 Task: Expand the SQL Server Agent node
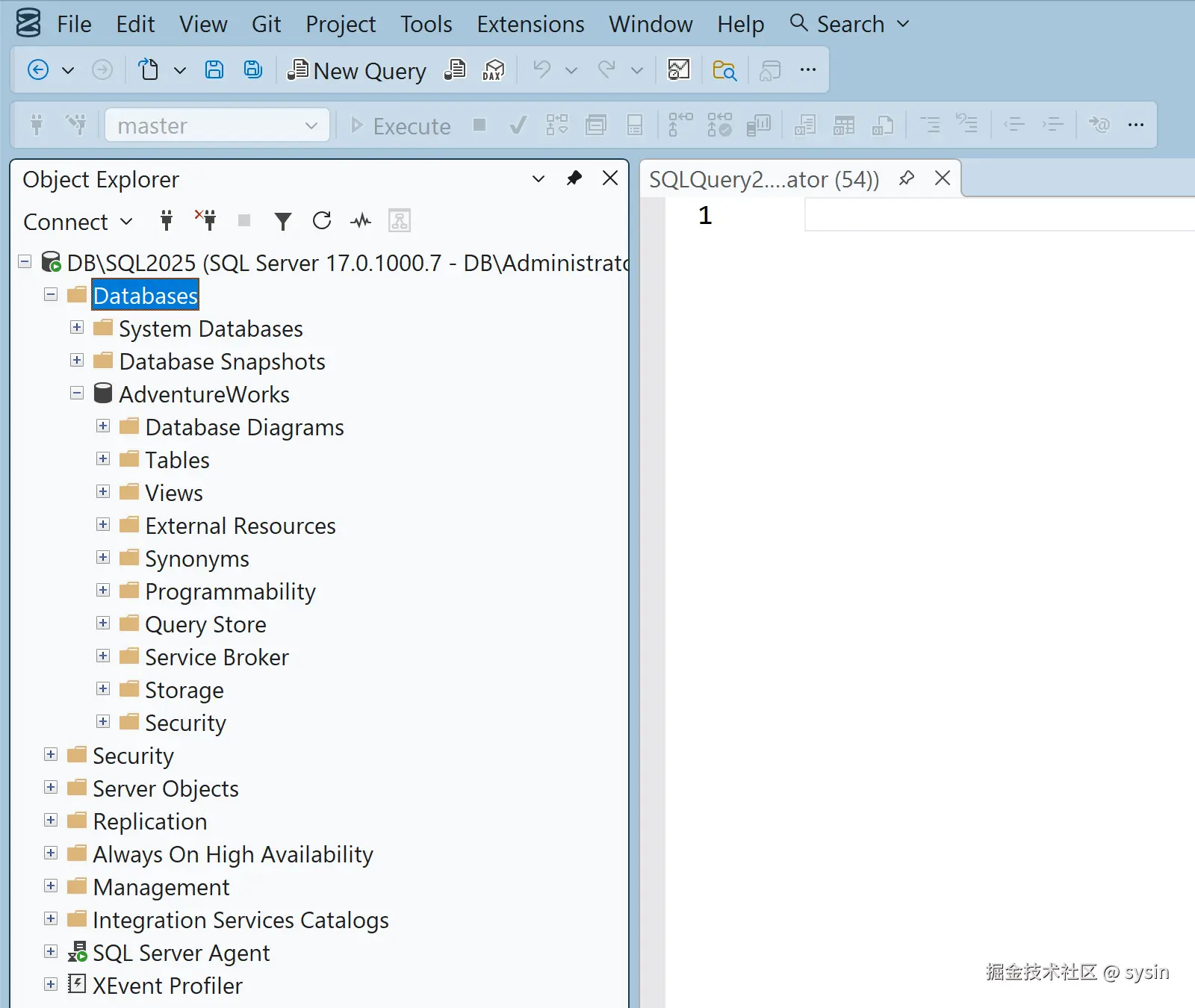[51, 951]
